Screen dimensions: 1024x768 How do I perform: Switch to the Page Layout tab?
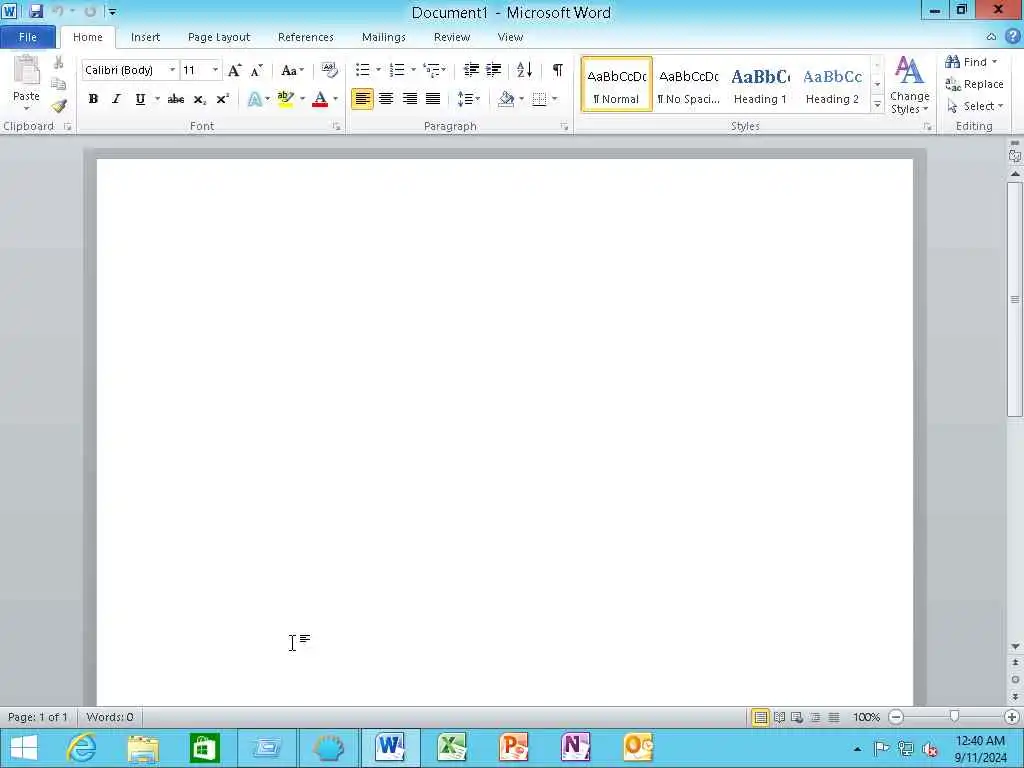[219, 37]
